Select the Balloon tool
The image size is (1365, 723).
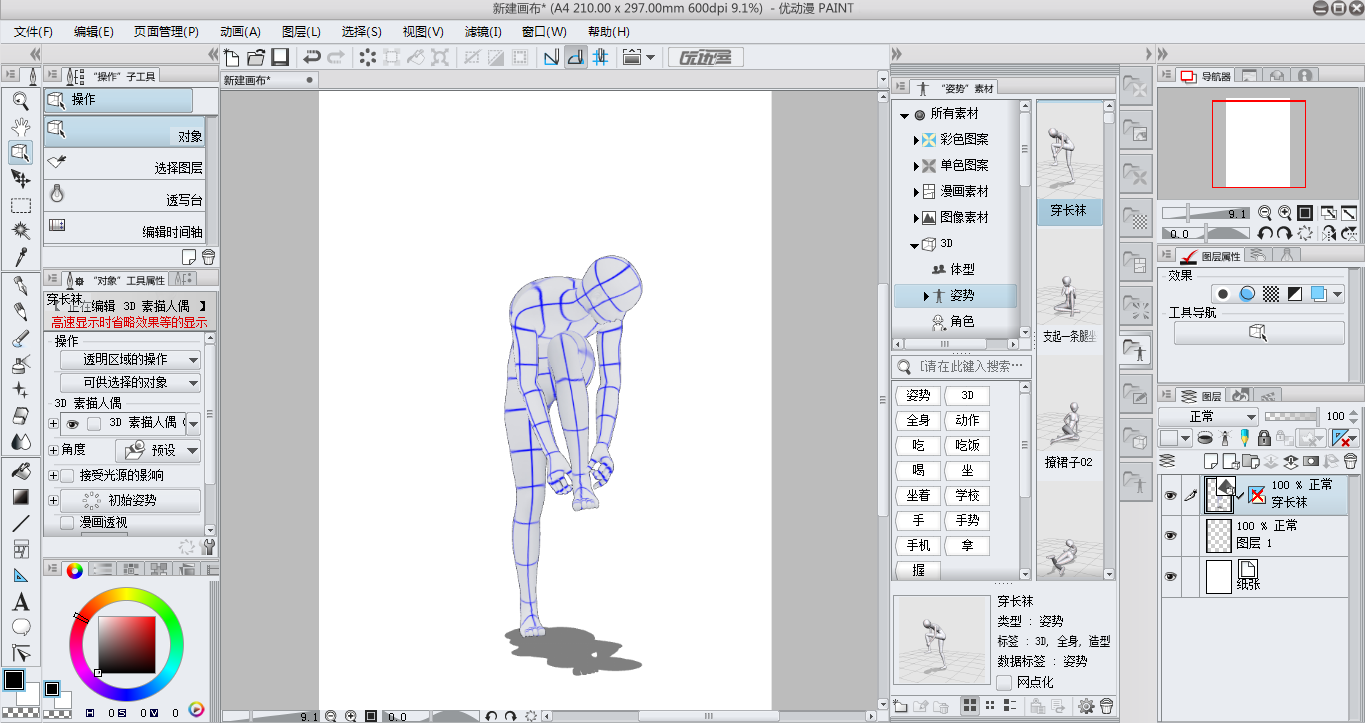20,628
